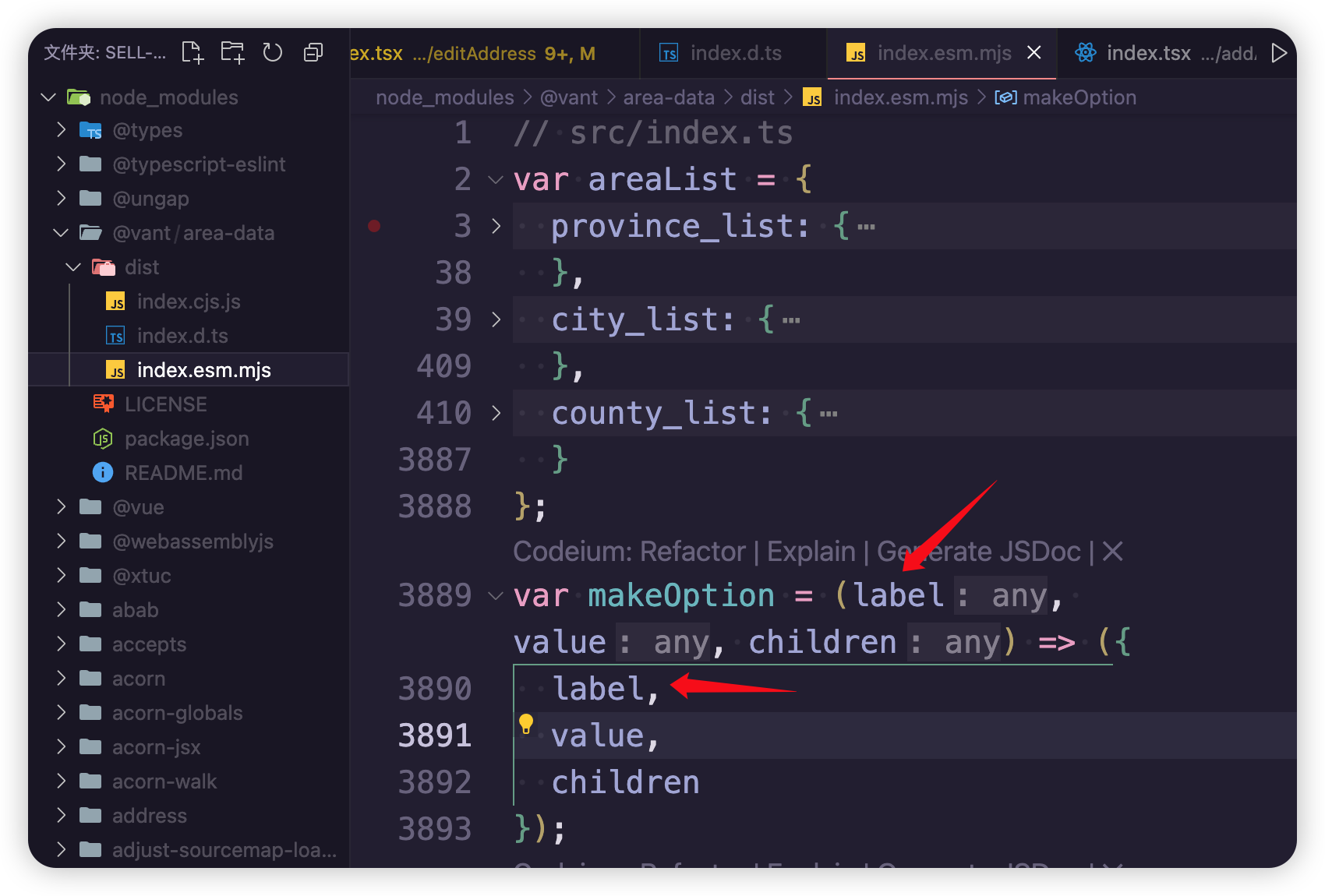
Task: Click the New File icon in explorer header
Action: click(x=193, y=52)
